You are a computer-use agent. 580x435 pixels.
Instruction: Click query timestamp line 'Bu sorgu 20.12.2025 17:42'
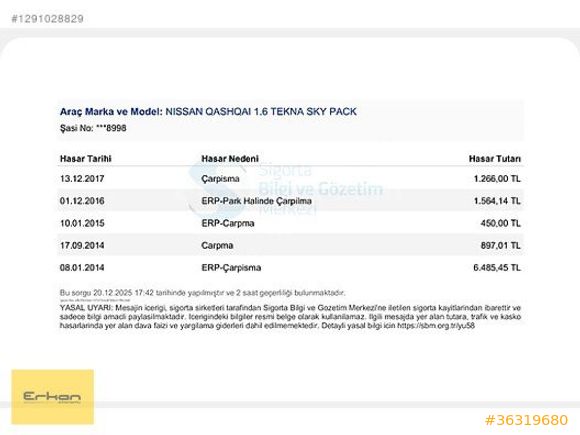coord(107,293)
